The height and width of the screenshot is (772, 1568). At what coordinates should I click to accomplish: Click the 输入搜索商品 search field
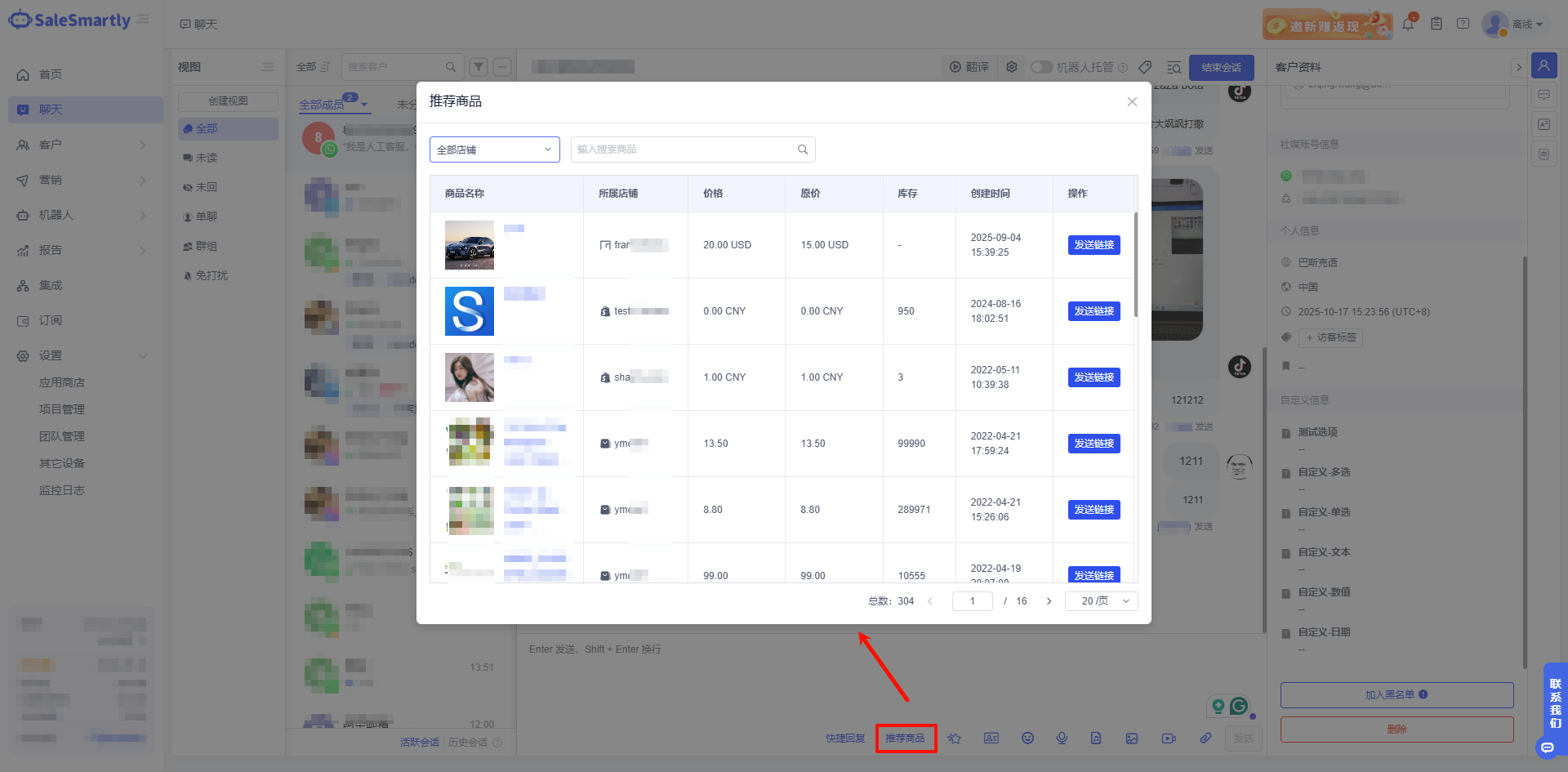click(x=684, y=149)
